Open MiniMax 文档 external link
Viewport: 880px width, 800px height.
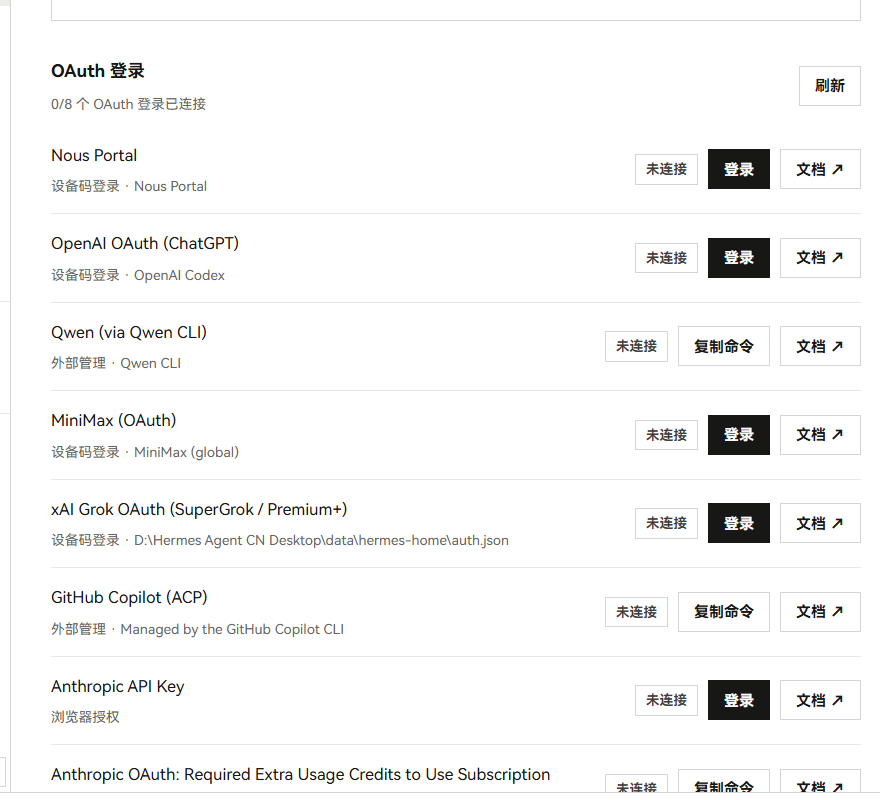[x=819, y=435]
